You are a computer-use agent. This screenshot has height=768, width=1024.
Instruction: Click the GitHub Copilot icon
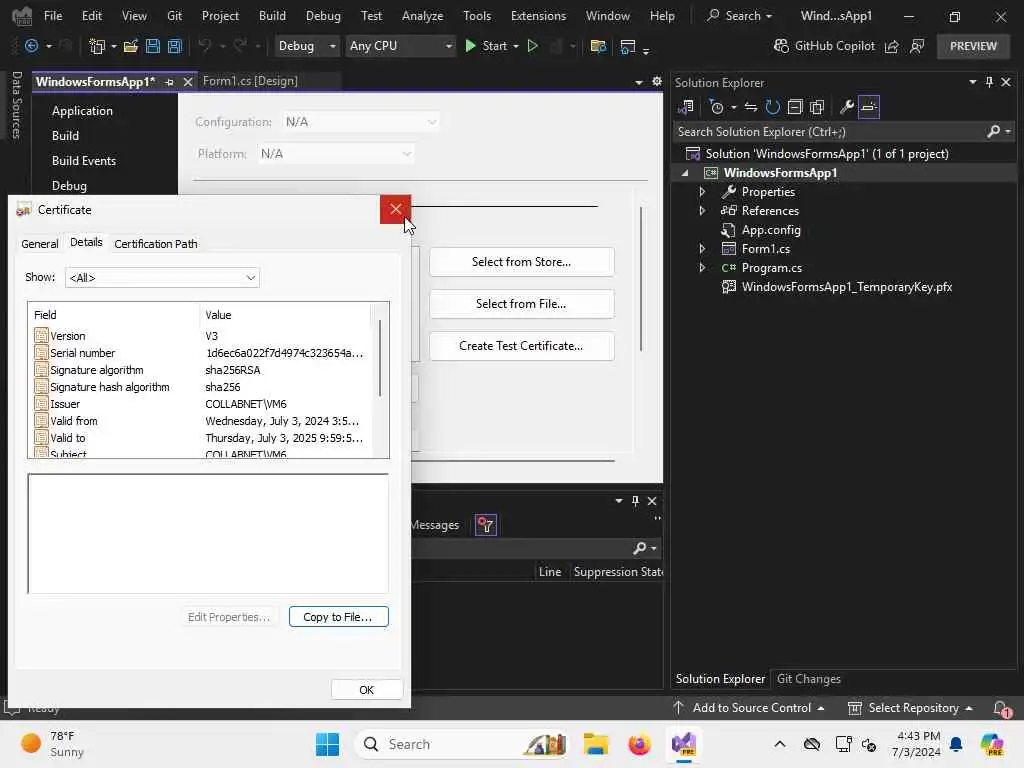pyautogui.click(x=781, y=46)
